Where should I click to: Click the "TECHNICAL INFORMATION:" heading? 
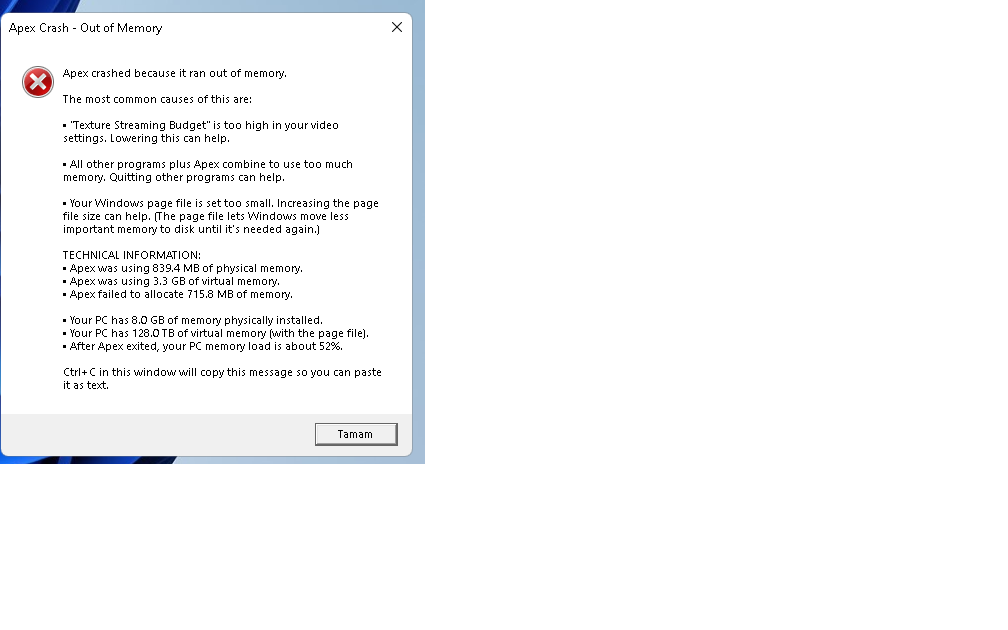click(132, 255)
